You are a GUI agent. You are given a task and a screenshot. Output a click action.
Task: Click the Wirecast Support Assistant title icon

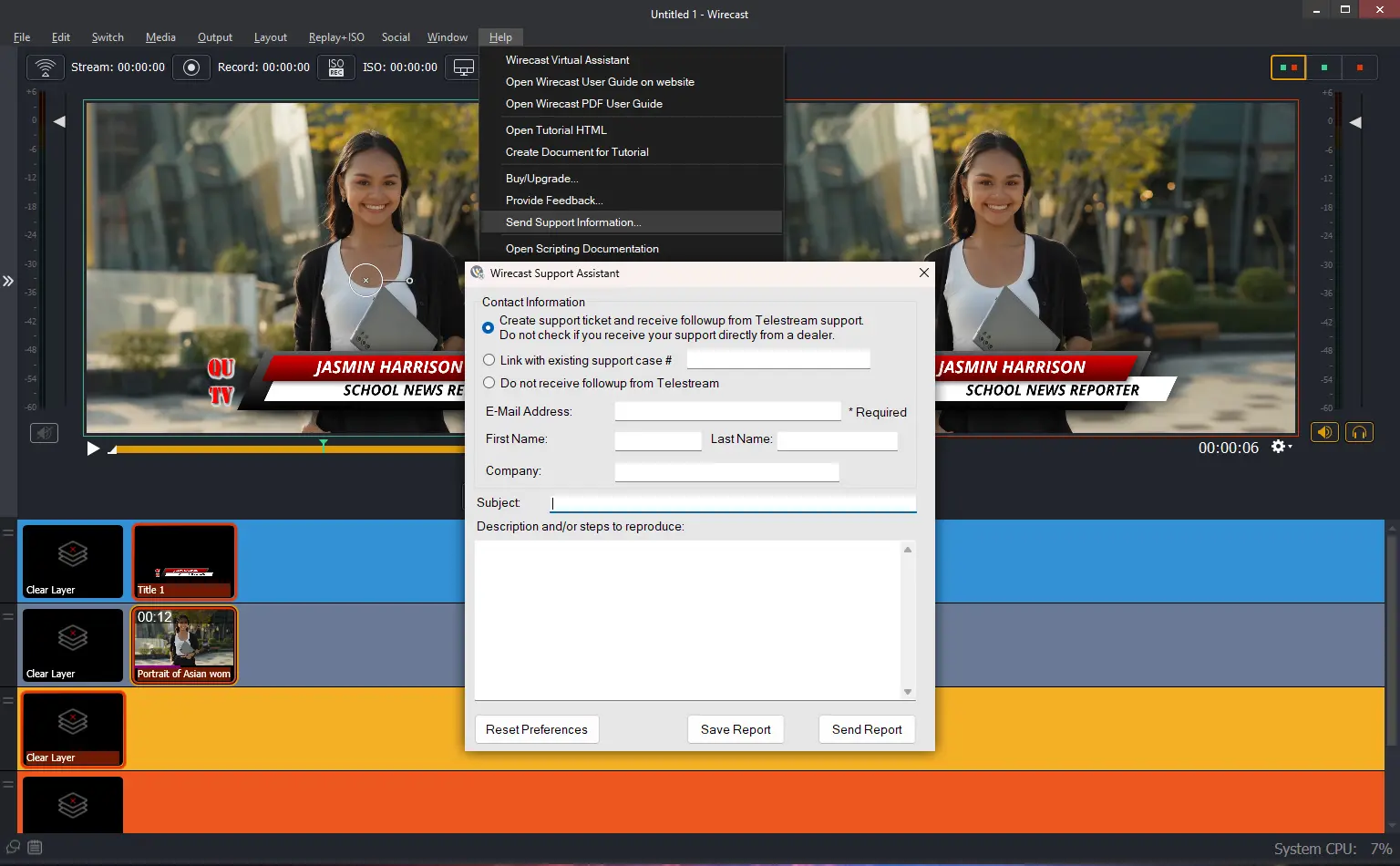click(x=478, y=273)
